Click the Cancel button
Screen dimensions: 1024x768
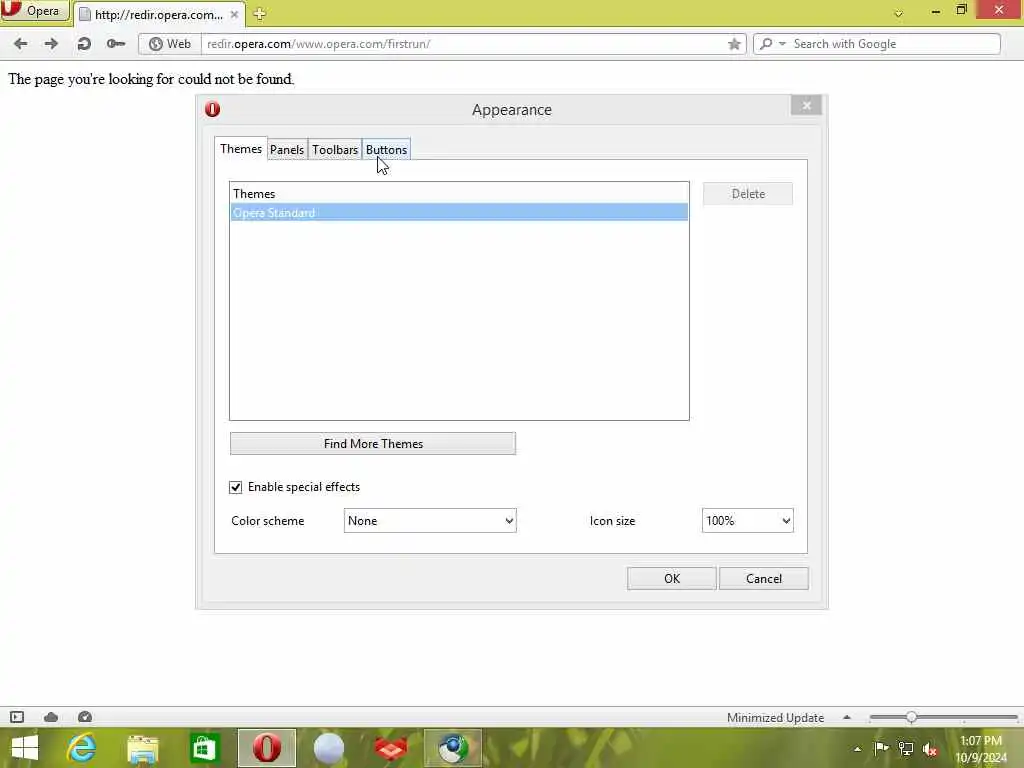pyautogui.click(x=763, y=579)
